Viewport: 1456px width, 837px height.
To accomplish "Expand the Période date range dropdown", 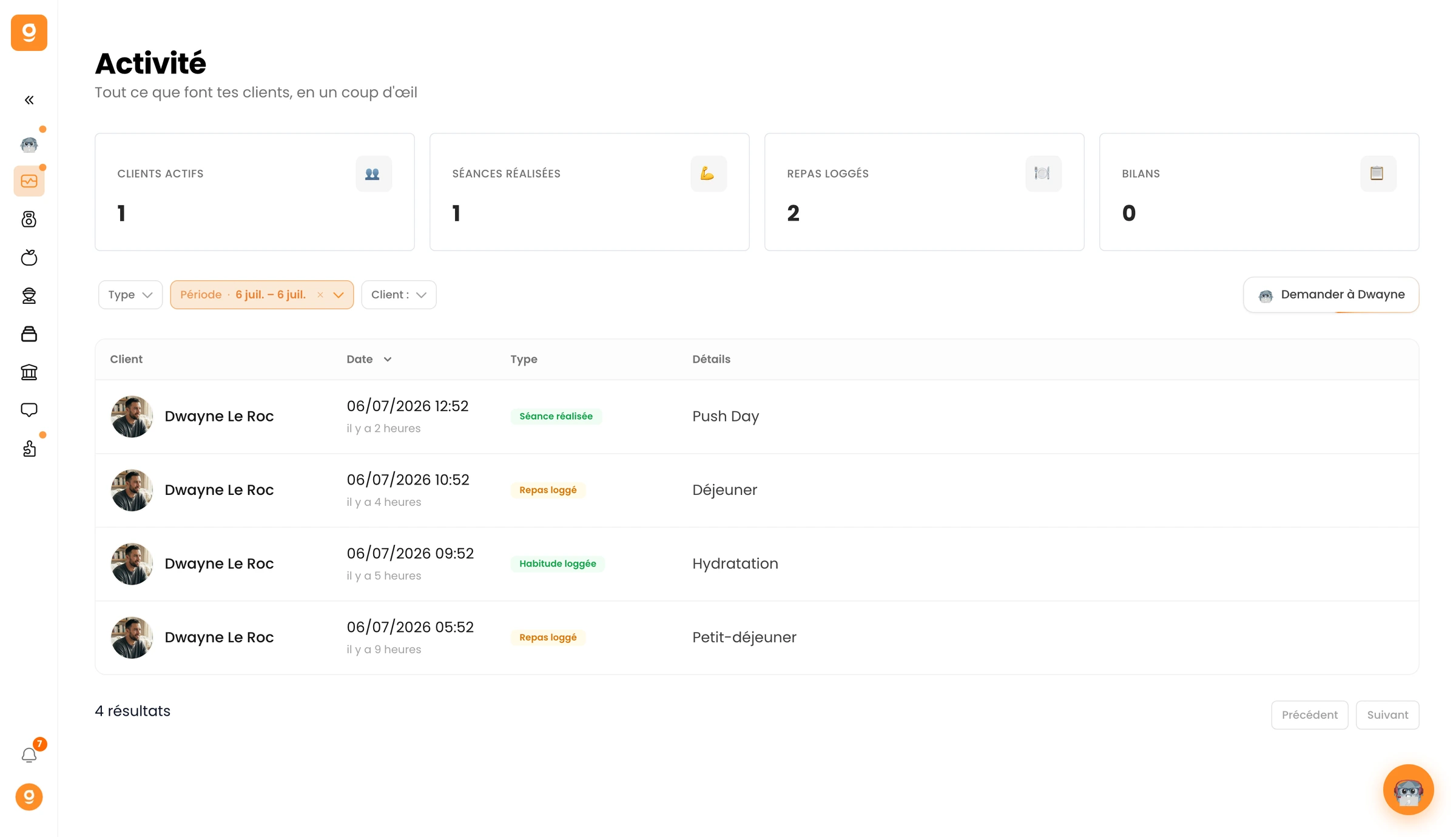I will [339, 295].
